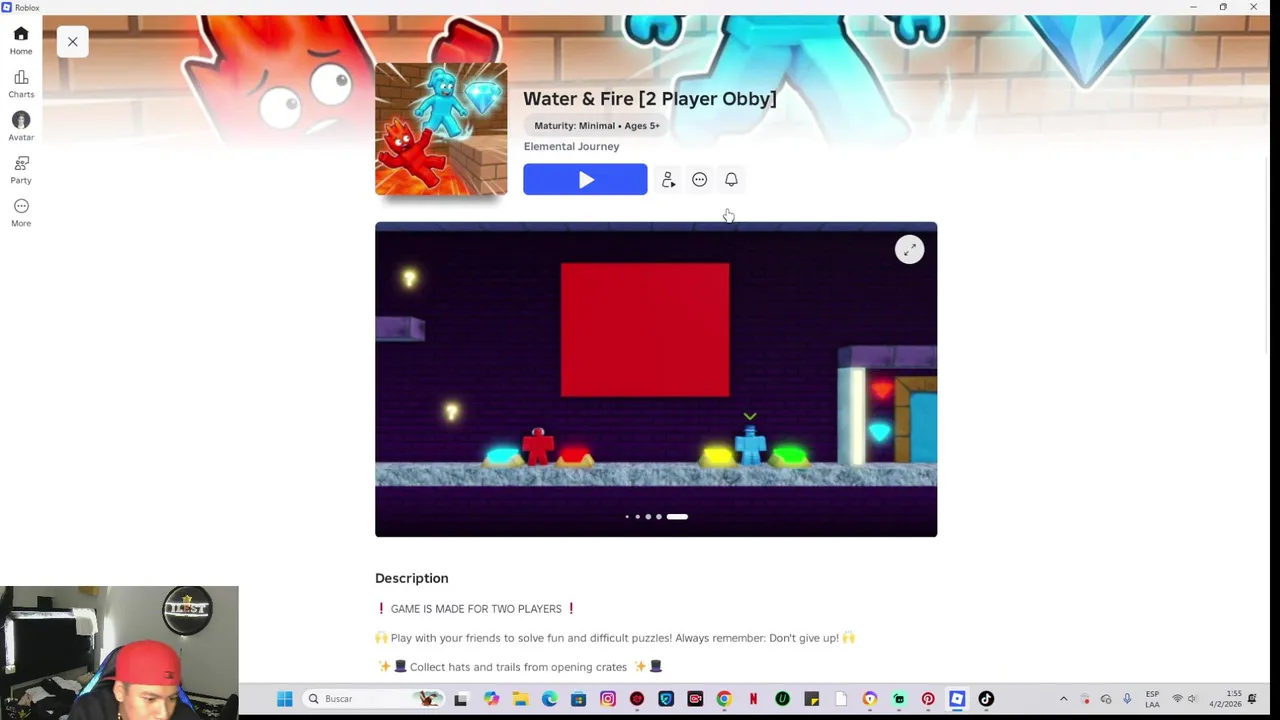Open File Explorer from the taskbar
The width and height of the screenshot is (1280, 720).
pyautogui.click(x=520, y=699)
